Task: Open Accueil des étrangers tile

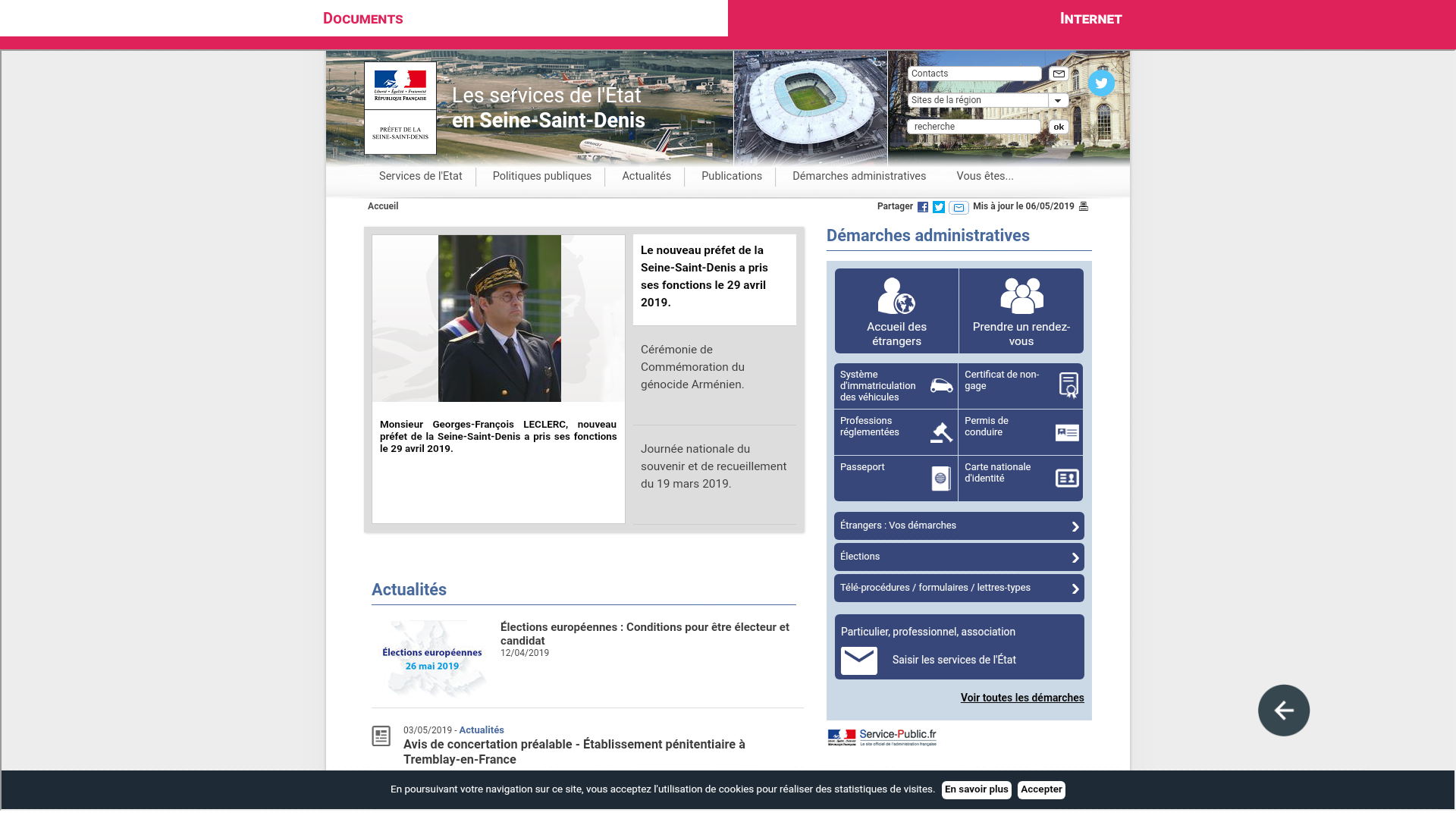Action: [896, 311]
